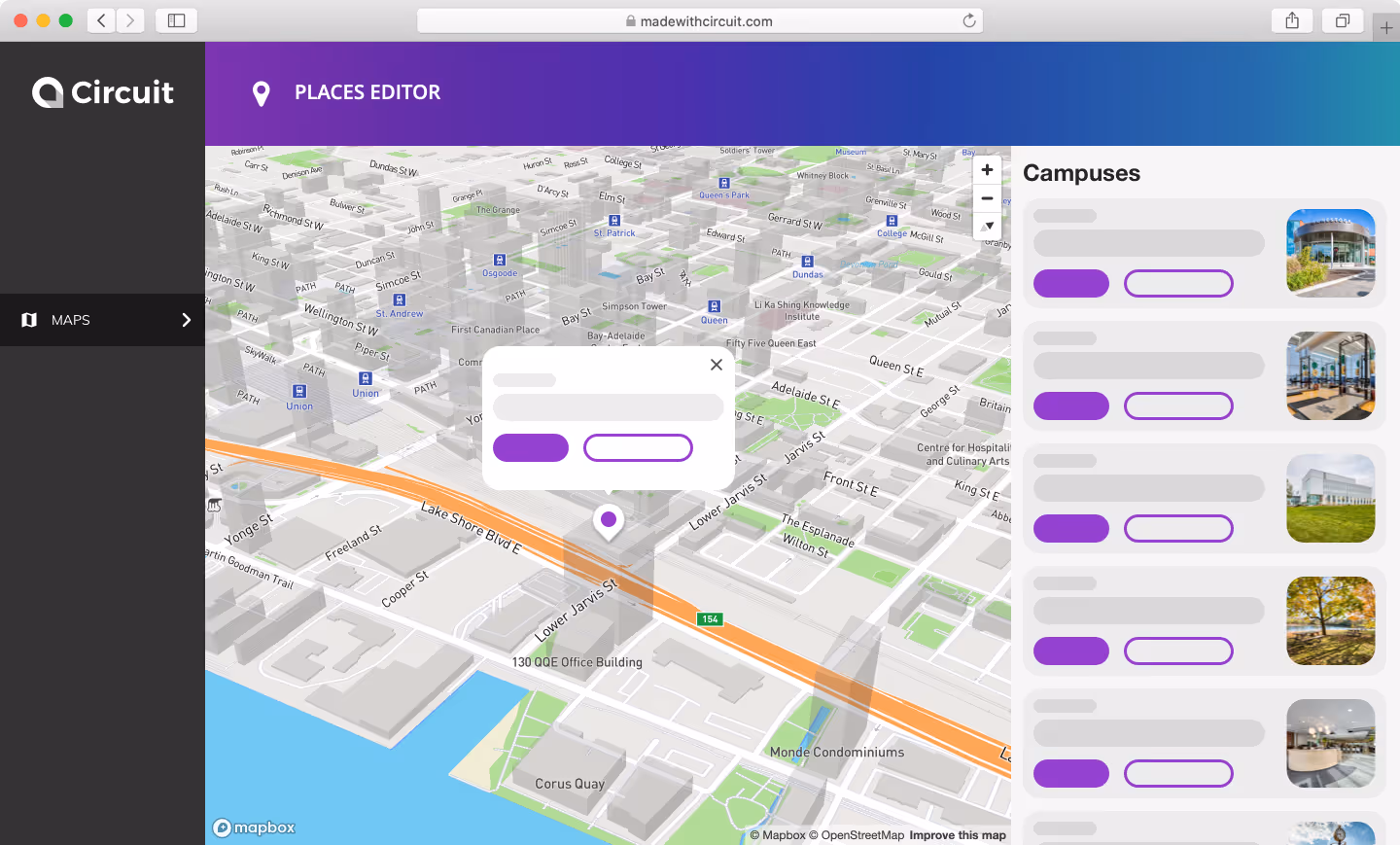Click the Queen station icon on map
This screenshot has height=845, width=1400.
714,306
